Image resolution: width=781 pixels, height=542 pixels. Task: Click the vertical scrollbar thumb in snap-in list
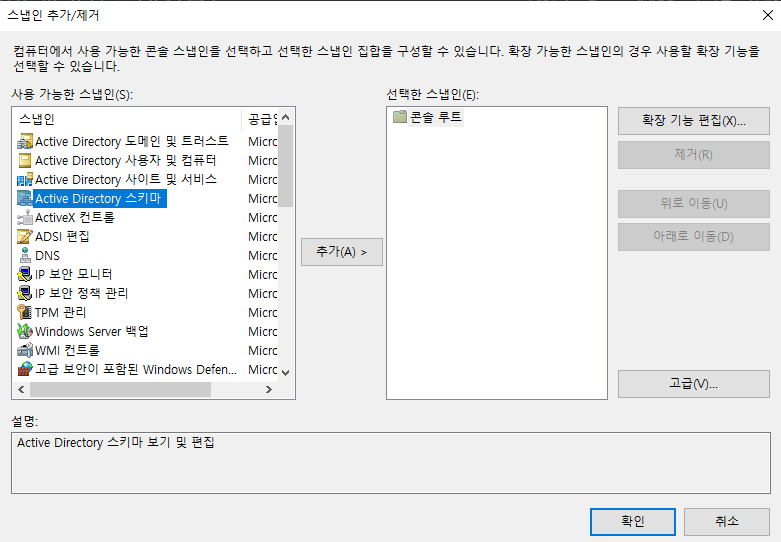tap(285, 166)
